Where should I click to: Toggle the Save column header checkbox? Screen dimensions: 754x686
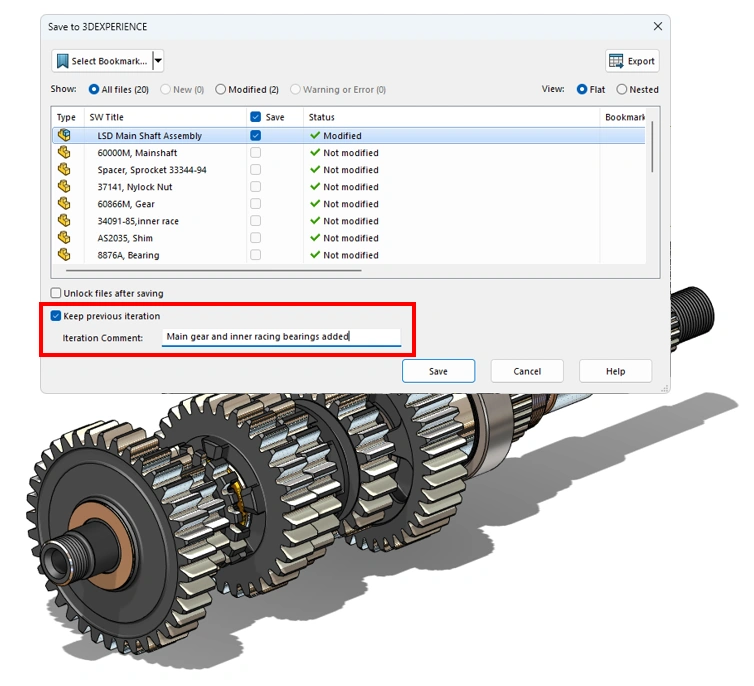(256, 117)
